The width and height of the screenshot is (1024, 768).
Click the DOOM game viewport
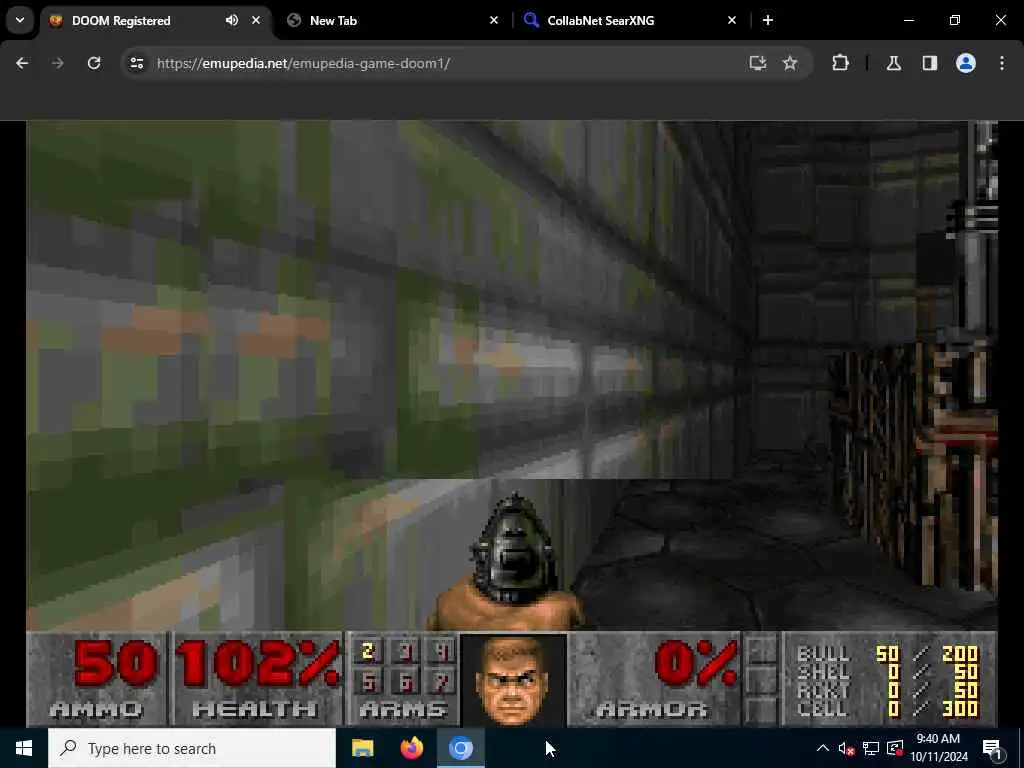coord(512,376)
